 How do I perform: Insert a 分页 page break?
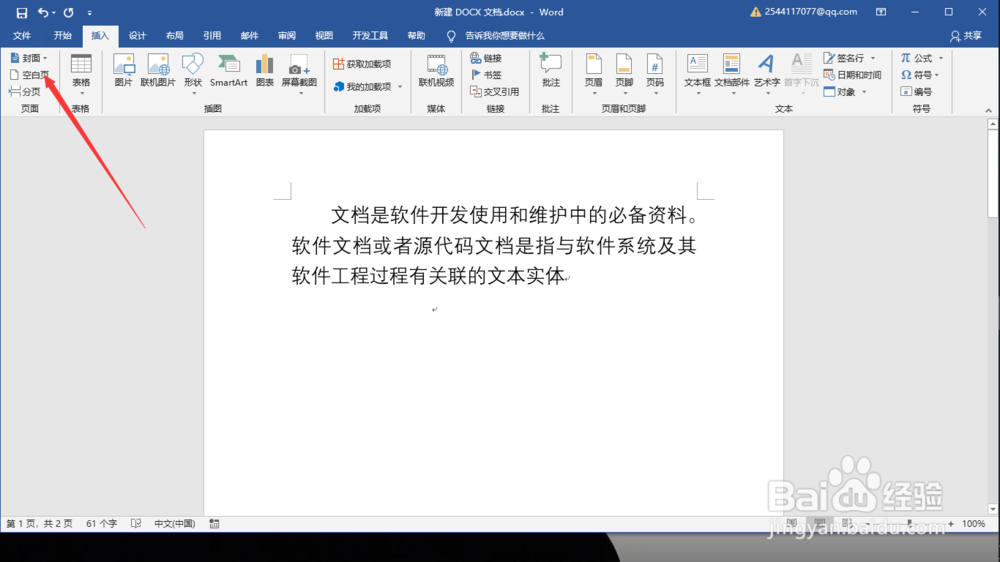[26, 92]
